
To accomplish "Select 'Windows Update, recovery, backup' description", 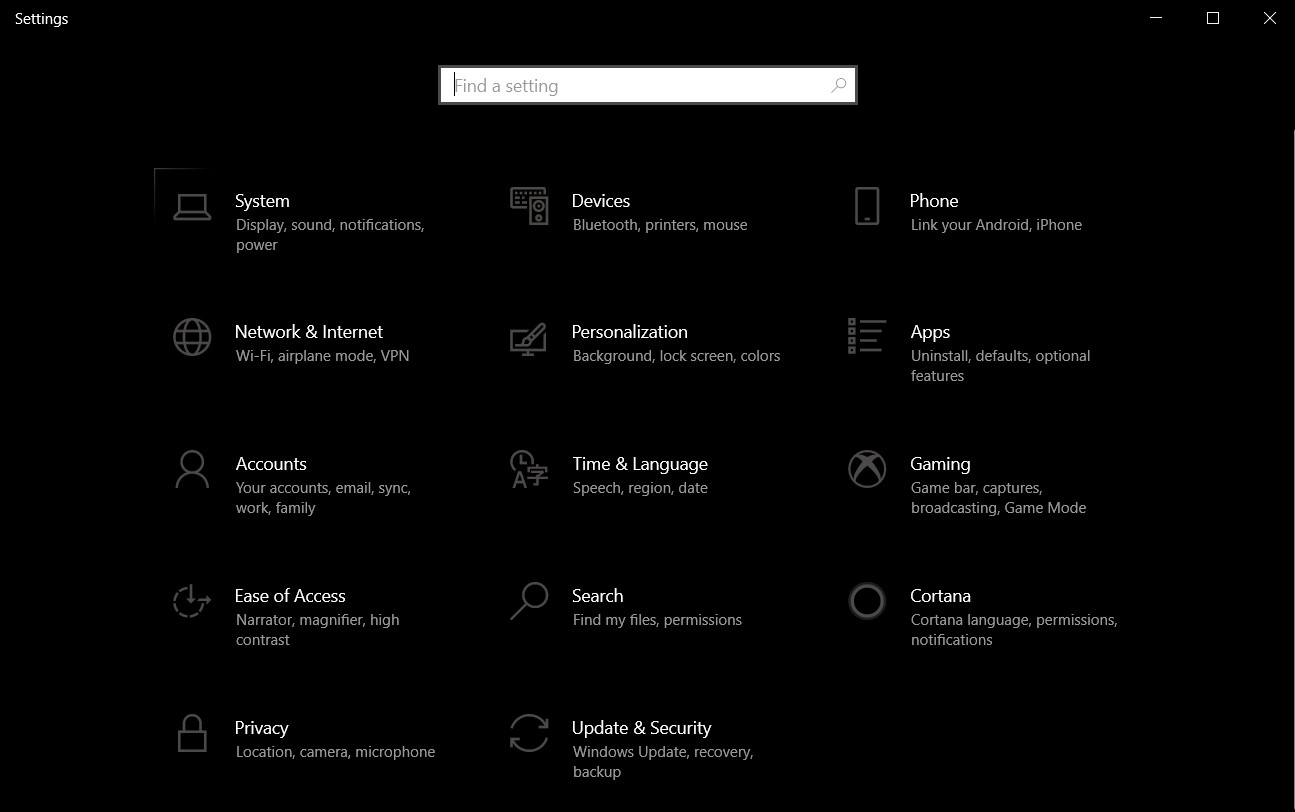I will tap(663, 762).
